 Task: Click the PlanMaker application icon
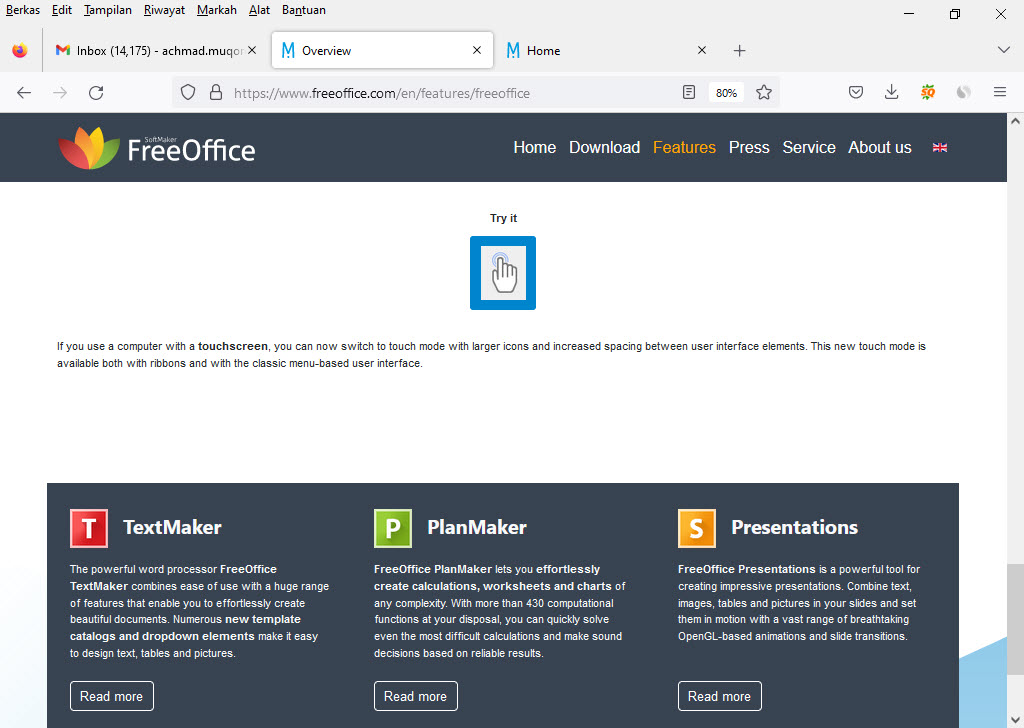pos(392,528)
